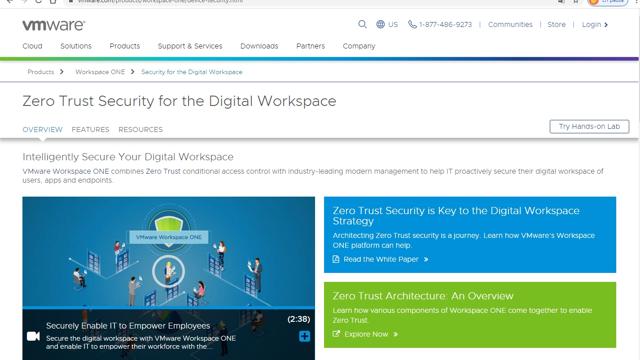
Task: Switch to the FEATURES tab
Action: pos(91,129)
